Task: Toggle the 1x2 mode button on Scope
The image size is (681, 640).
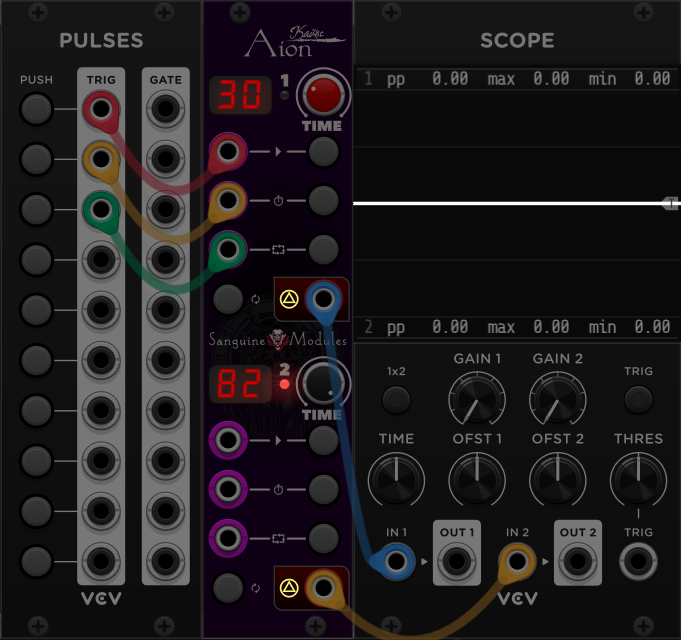Action: click(397, 400)
